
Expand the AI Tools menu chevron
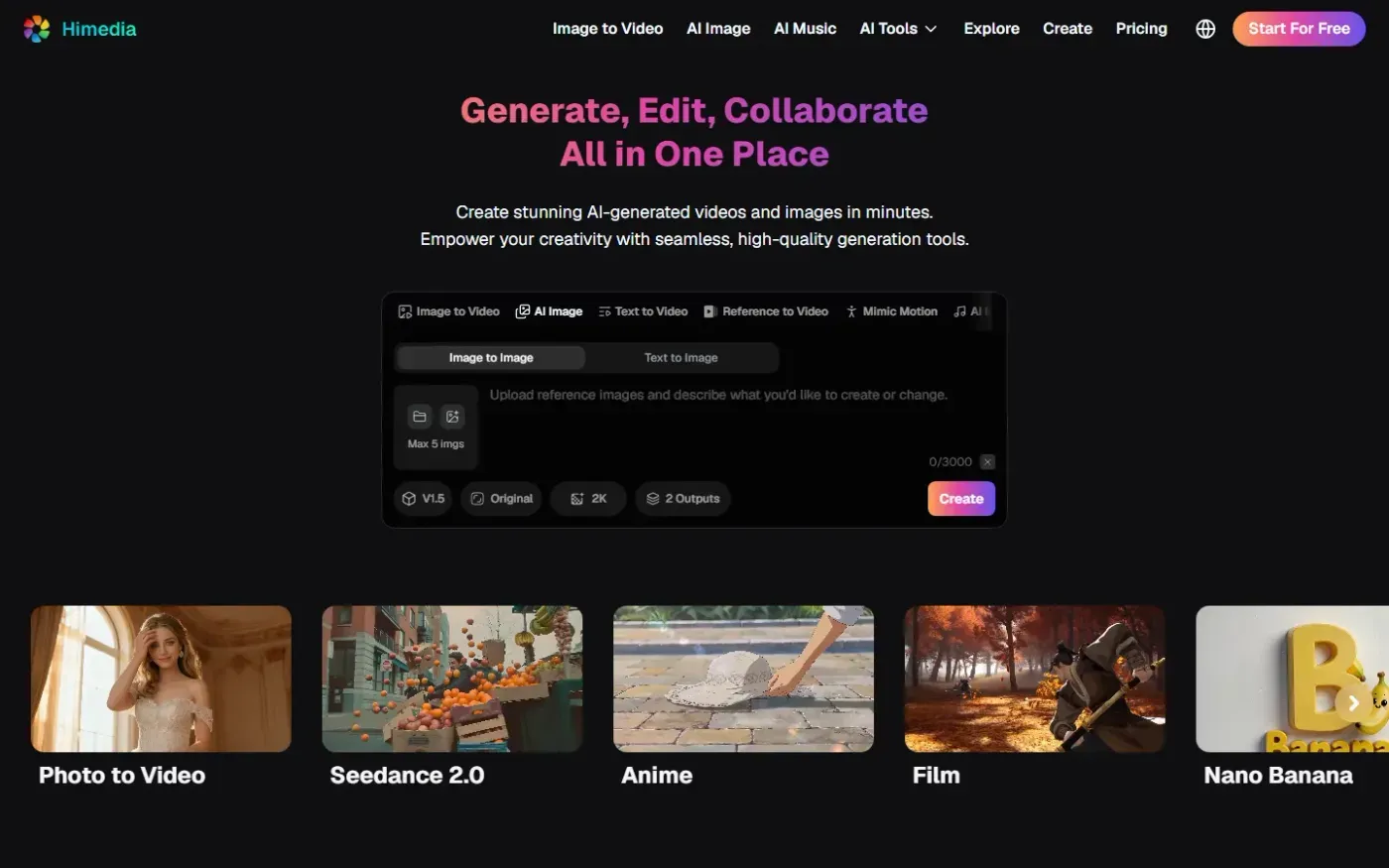[931, 29]
